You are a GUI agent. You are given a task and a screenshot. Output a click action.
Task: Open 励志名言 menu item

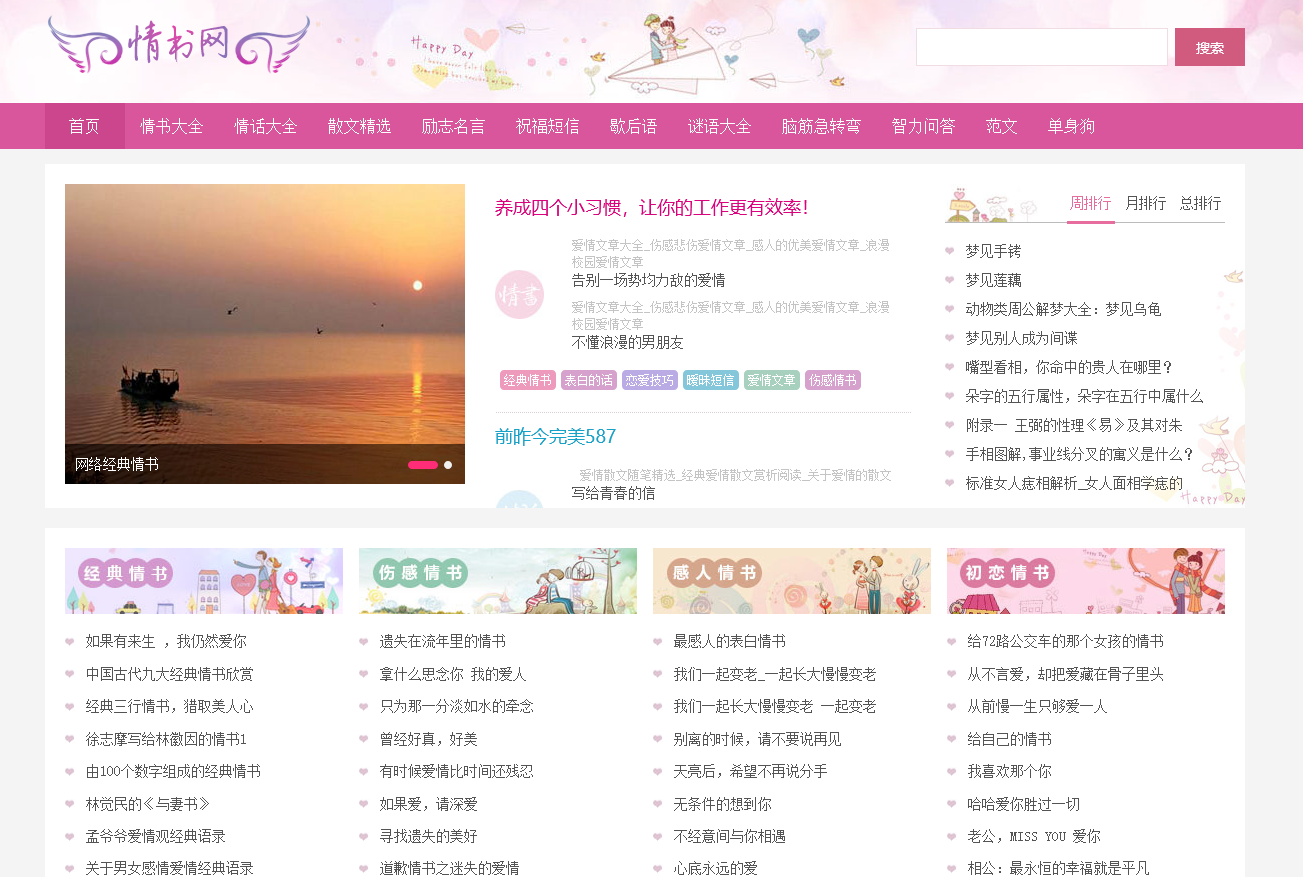(x=453, y=126)
